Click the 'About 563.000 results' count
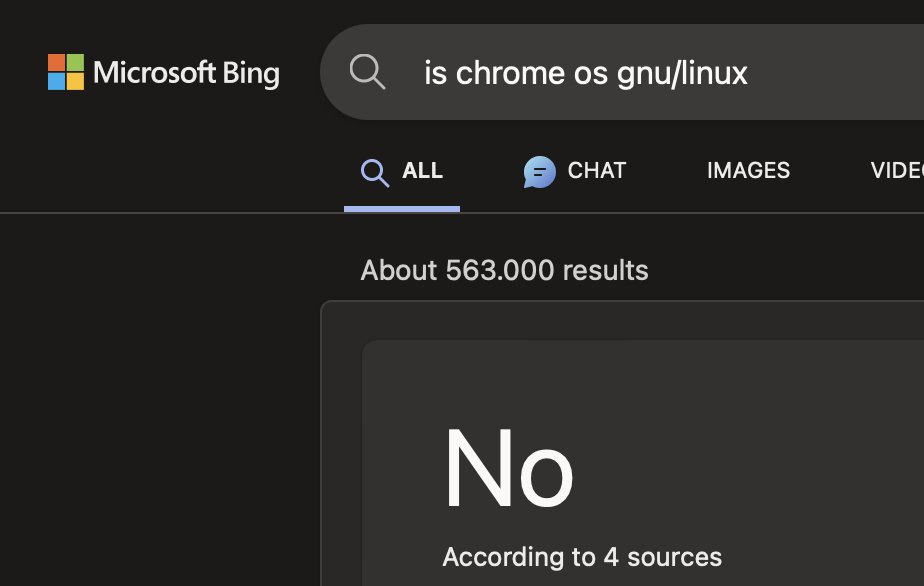924x586 pixels. pyautogui.click(x=504, y=270)
